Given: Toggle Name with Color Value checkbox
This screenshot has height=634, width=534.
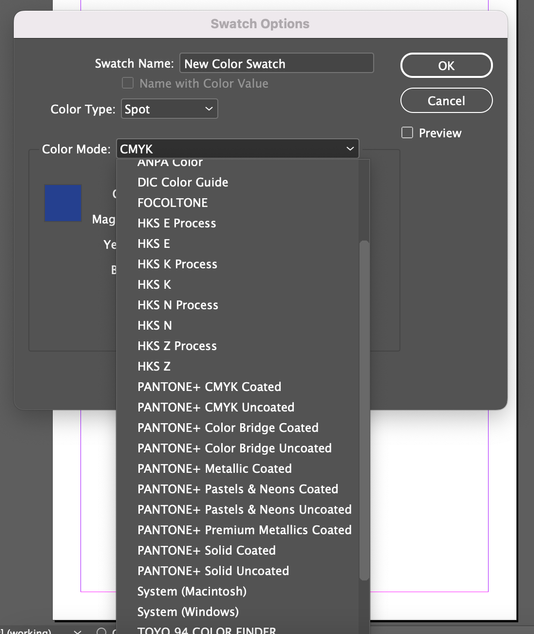Looking at the screenshot, I should pyautogui.click(x=128, y=83).
